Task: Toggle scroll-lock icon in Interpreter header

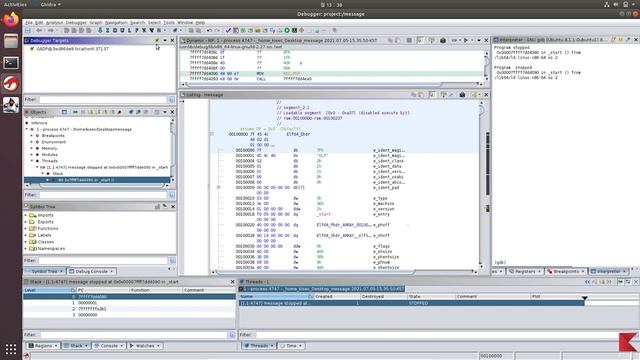Action: (620, 40)
